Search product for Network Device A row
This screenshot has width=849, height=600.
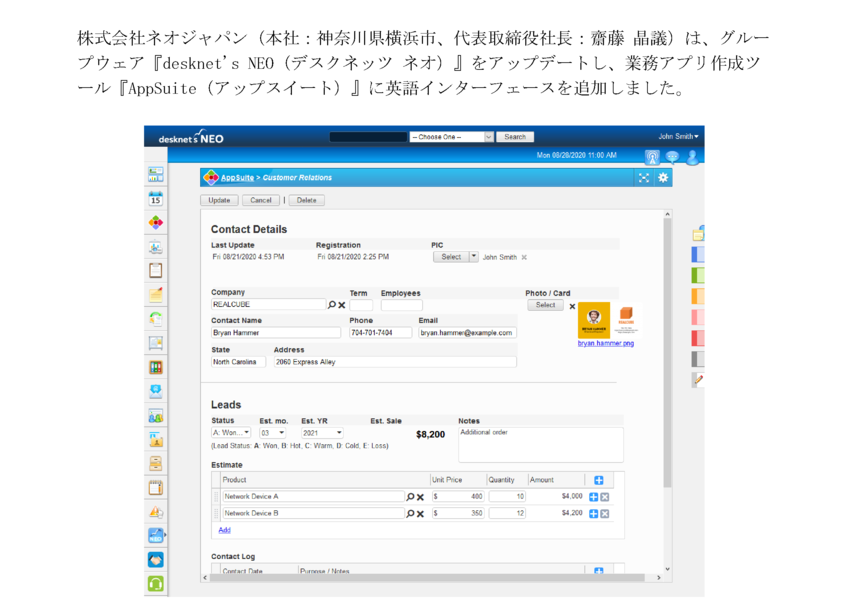point(410,497)
